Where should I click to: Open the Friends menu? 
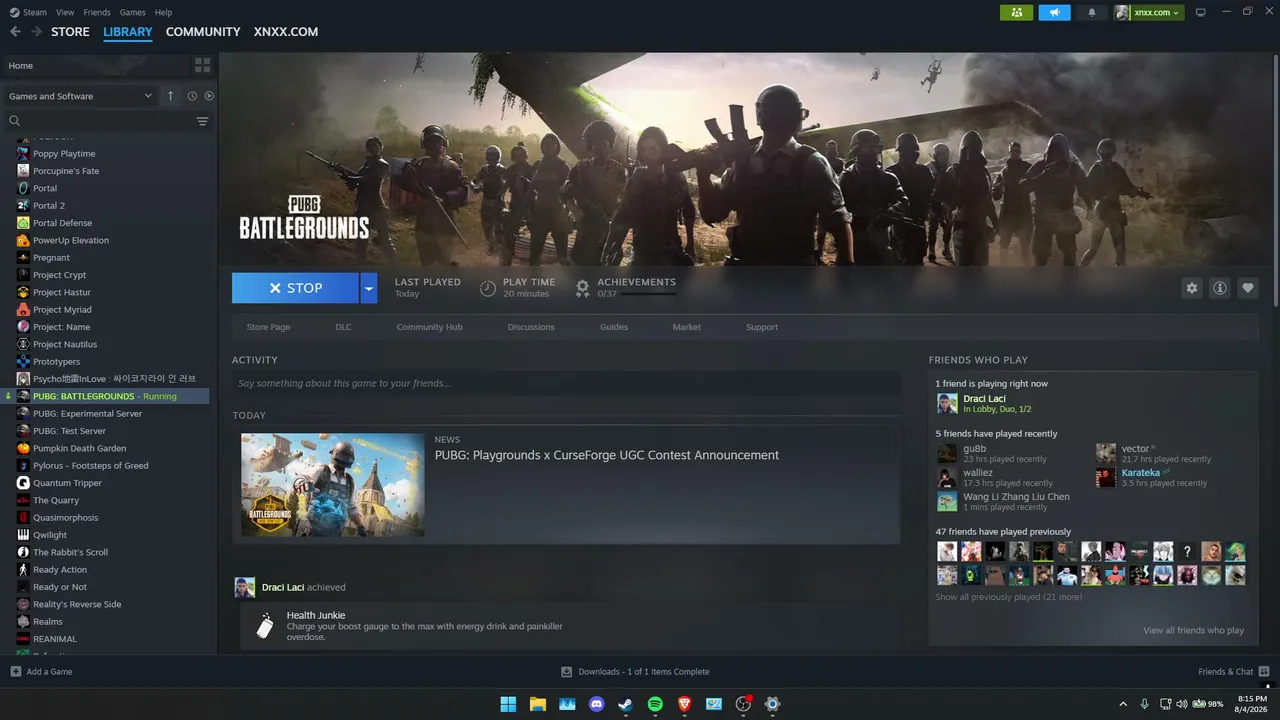coord(97,12)
